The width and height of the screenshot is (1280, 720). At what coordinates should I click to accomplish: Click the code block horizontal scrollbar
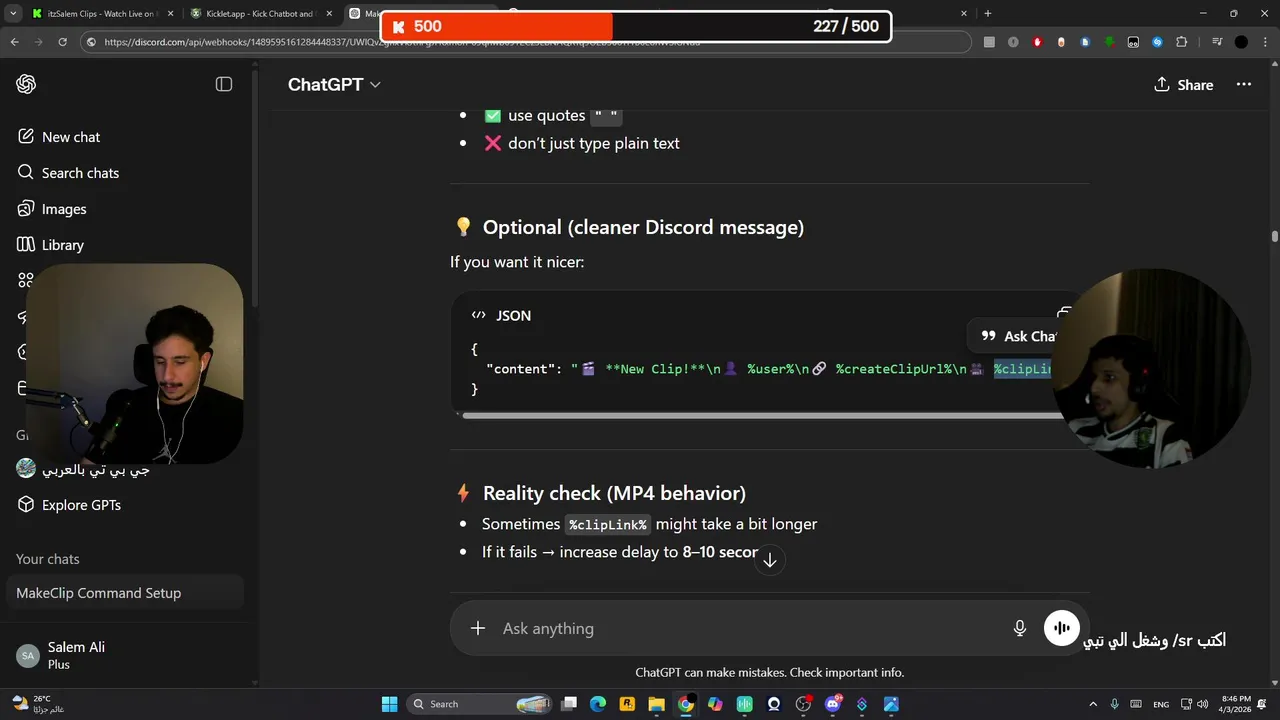click(x=760, y=415)
